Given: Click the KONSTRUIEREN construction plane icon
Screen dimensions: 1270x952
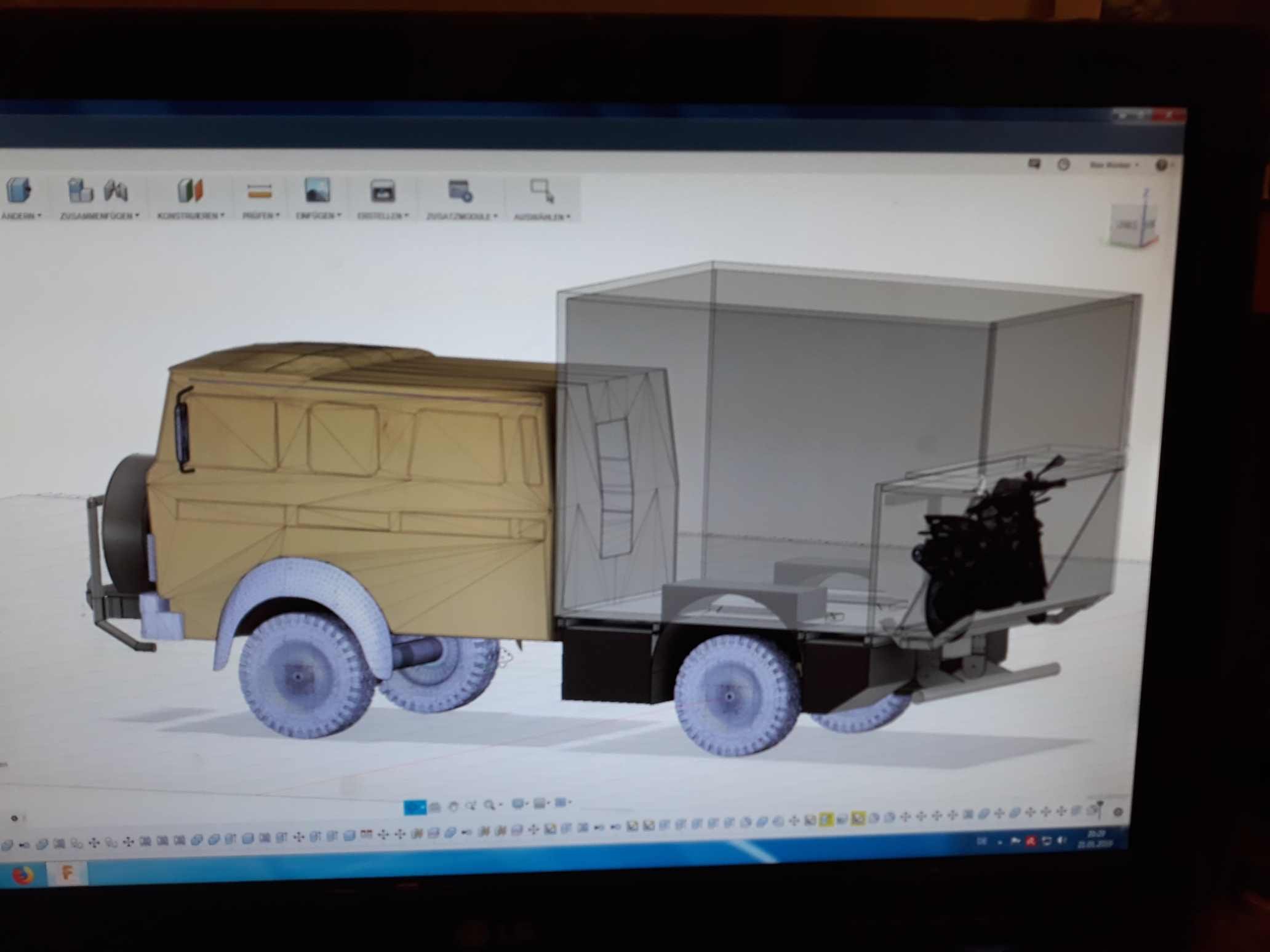Looking at the screenshot, I should (190, 191).
